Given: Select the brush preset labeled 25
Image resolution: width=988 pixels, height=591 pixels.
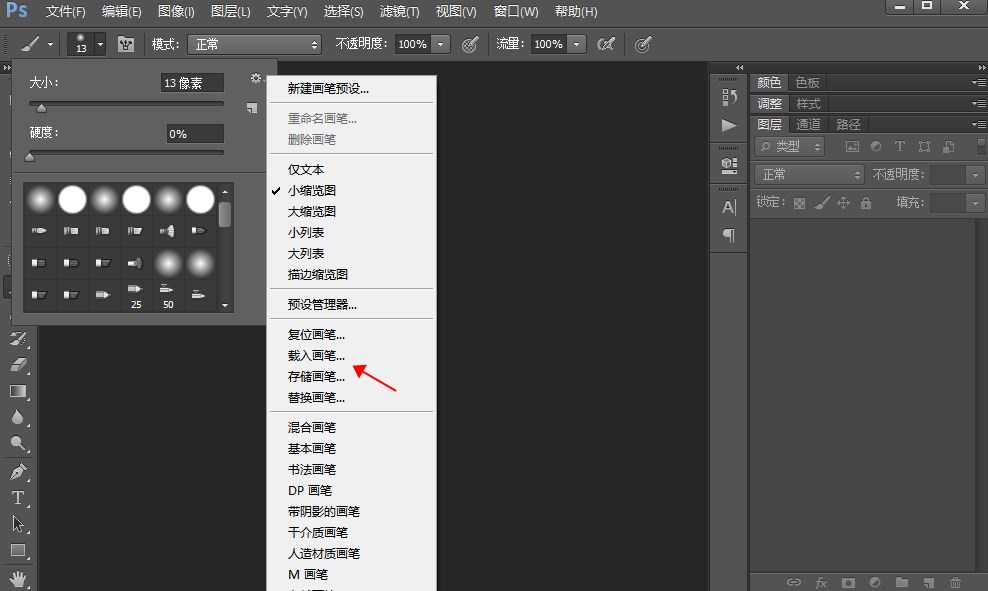Looking at the screenshot, I should click(x=135, y=296).
